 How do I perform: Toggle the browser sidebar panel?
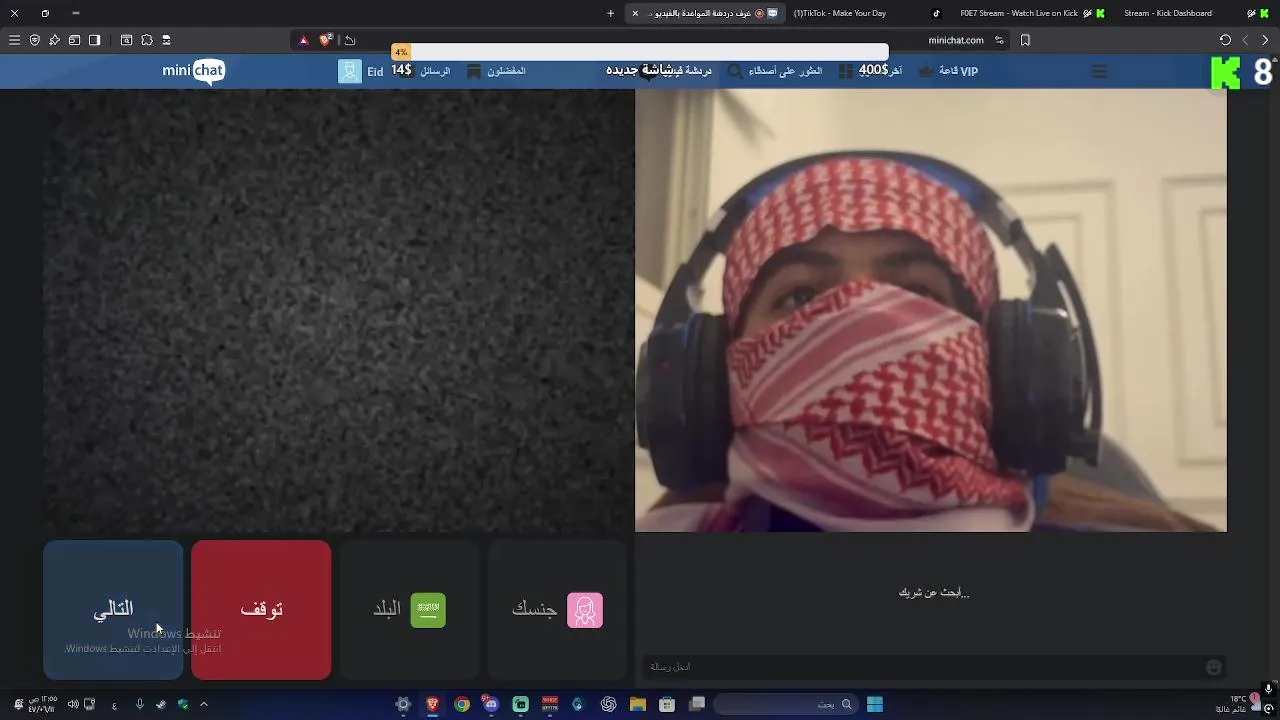pyautogui.click(x=95, y=40)
